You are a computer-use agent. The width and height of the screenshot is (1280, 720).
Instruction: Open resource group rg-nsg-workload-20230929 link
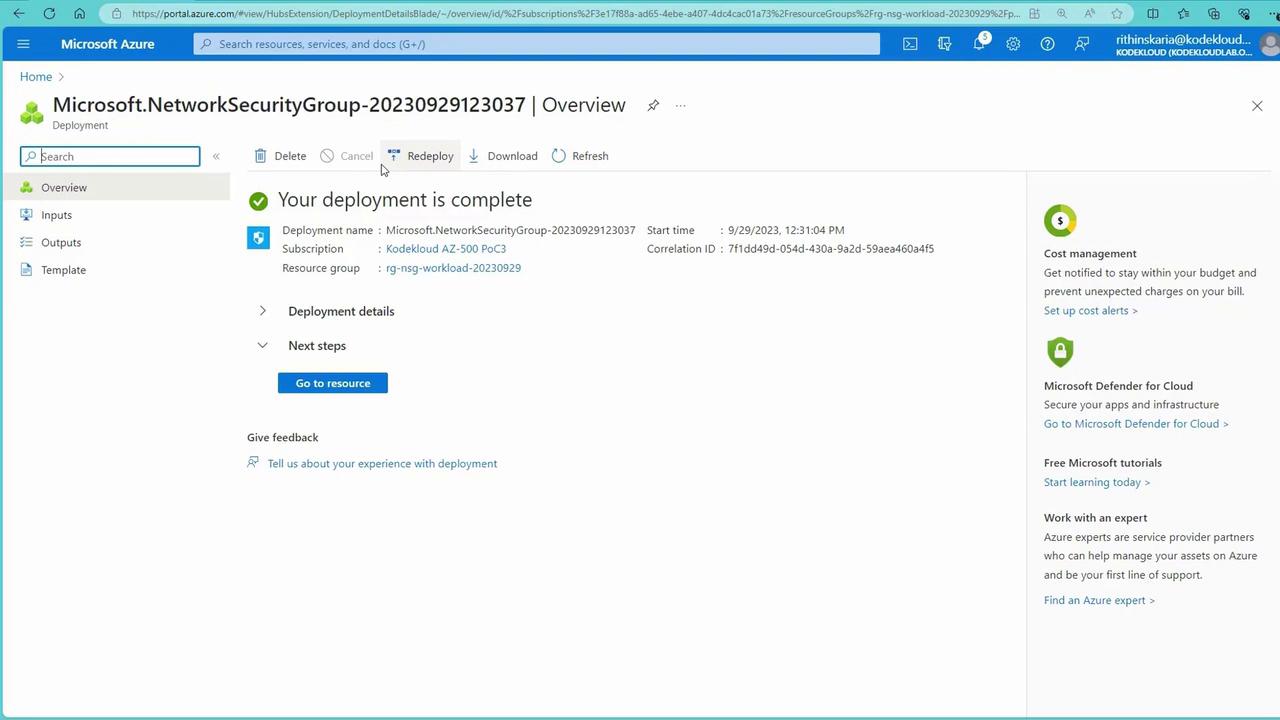pyautogui.click(x=453, y=268)
